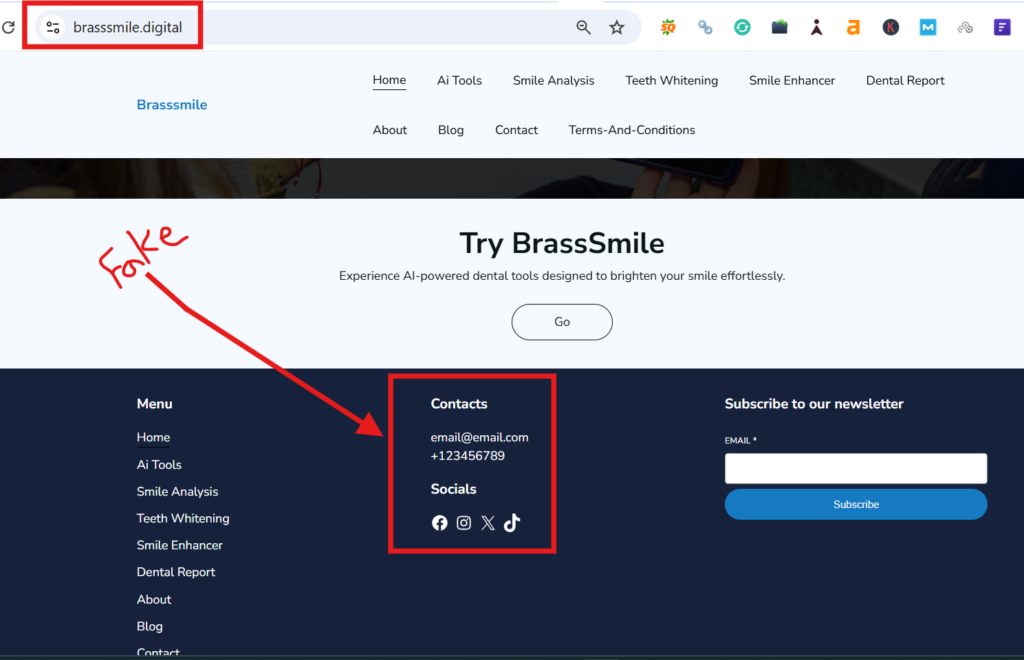Open the orange-green SO browser extension
The image size is (1024, 660).
[x=667, y=27]
